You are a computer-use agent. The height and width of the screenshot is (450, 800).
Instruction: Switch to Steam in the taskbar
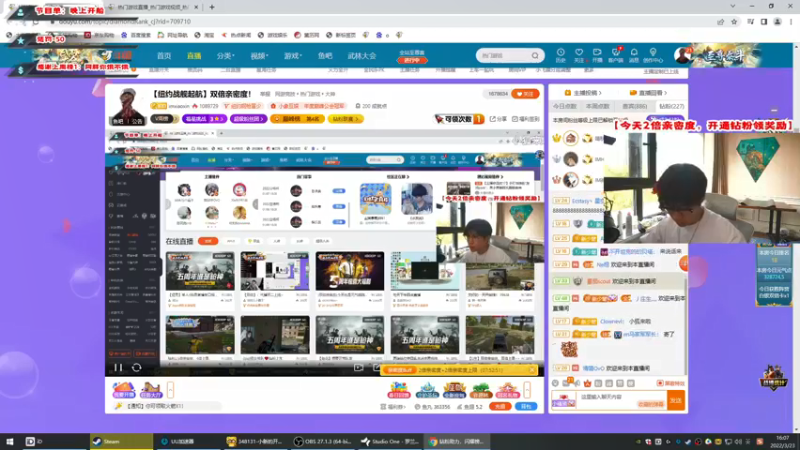pyautogui.click(x=121, y=441)
